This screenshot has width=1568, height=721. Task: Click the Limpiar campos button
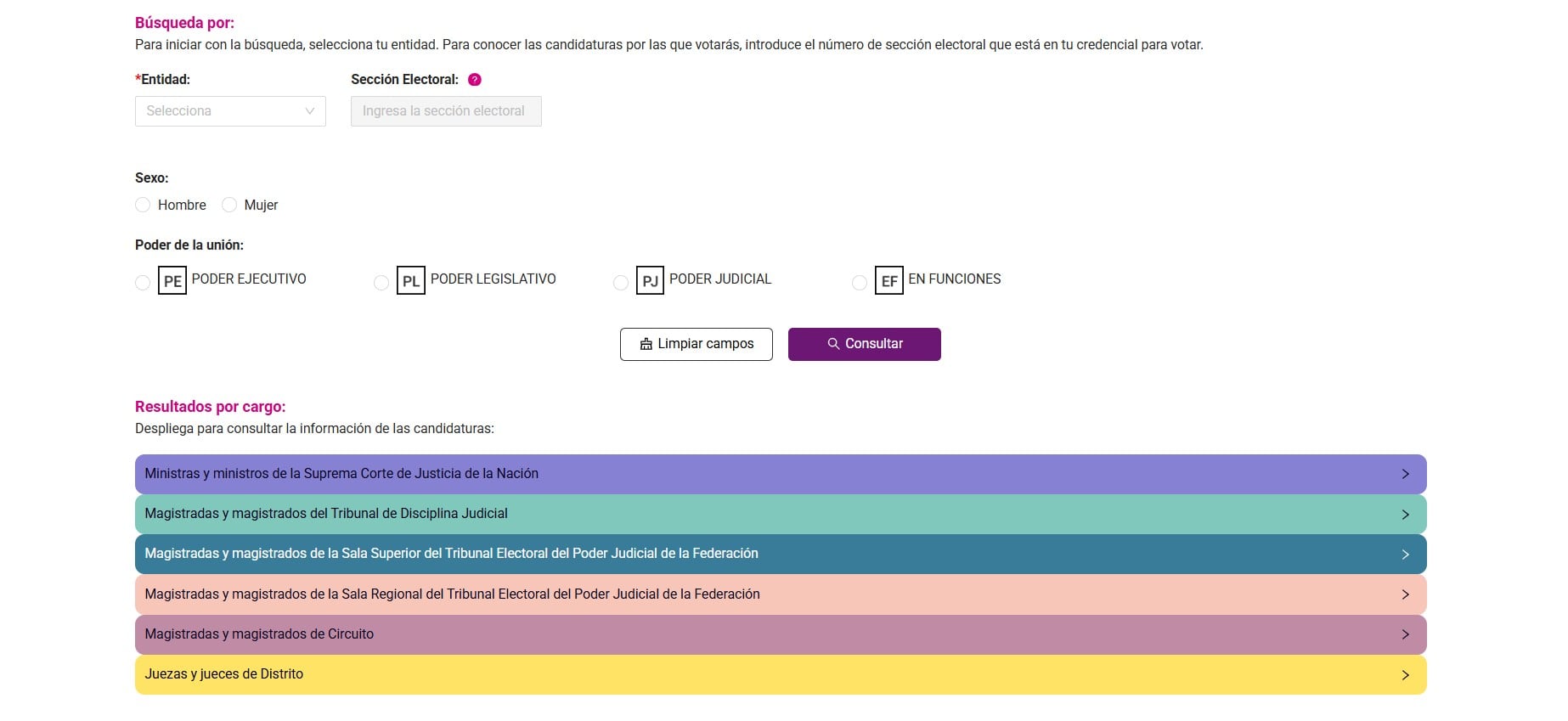click(x=696, y=344)
